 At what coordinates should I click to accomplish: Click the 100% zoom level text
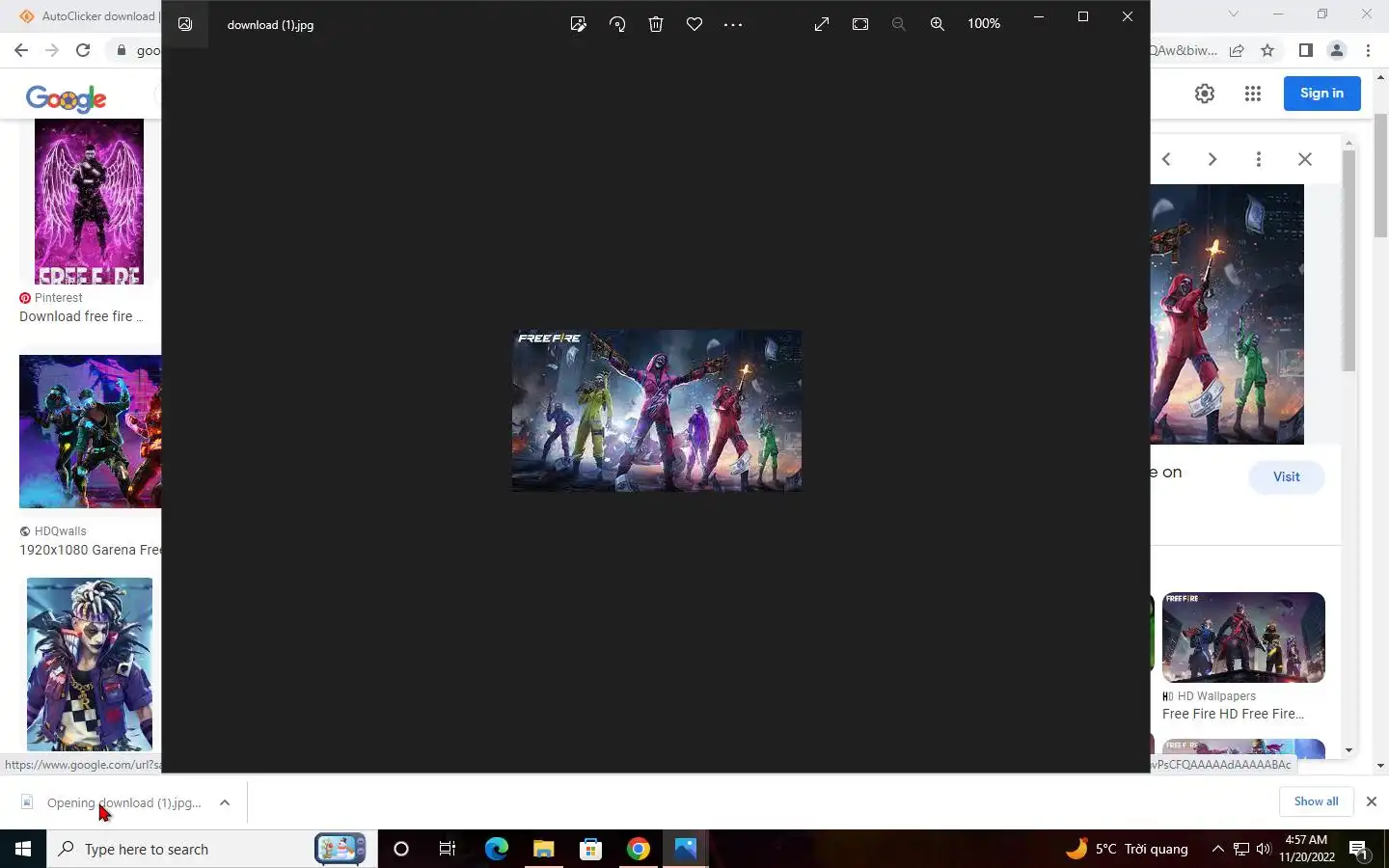click(x=984, y=24)
